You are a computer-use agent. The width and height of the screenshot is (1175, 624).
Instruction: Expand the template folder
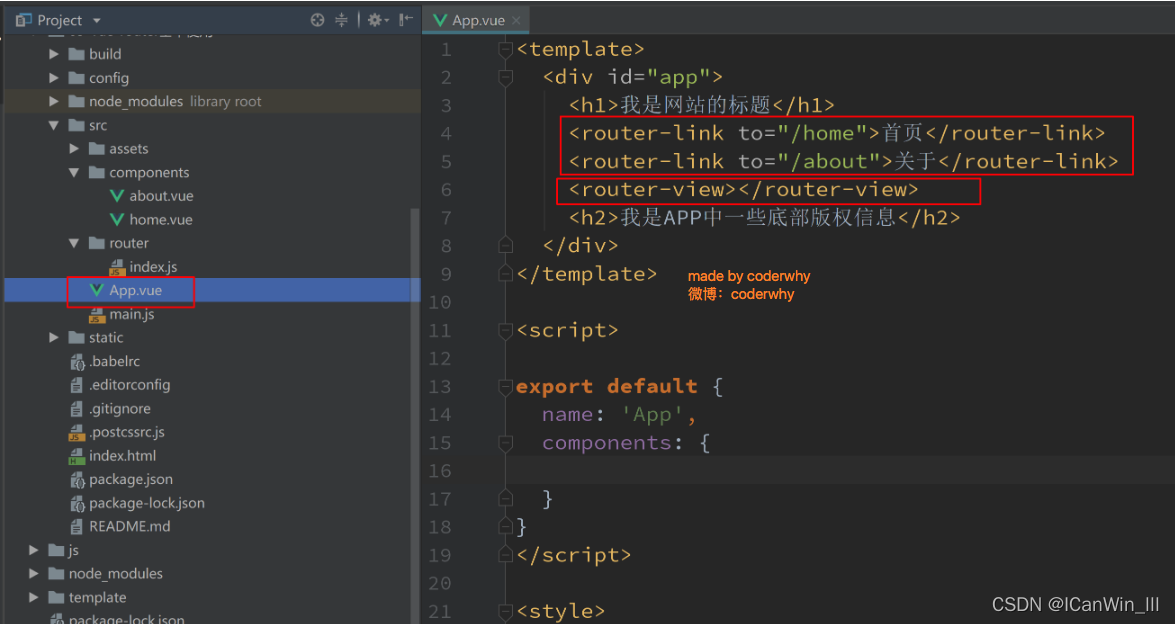click(34, 597)
